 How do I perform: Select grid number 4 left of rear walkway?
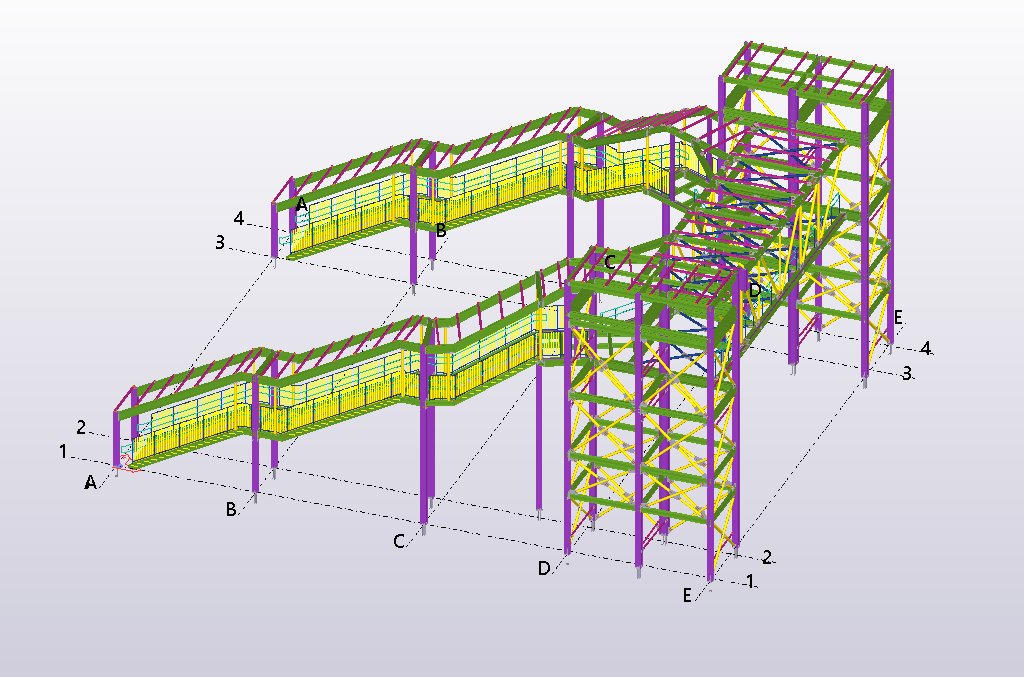pyautogui.click(x=238, y=217)
